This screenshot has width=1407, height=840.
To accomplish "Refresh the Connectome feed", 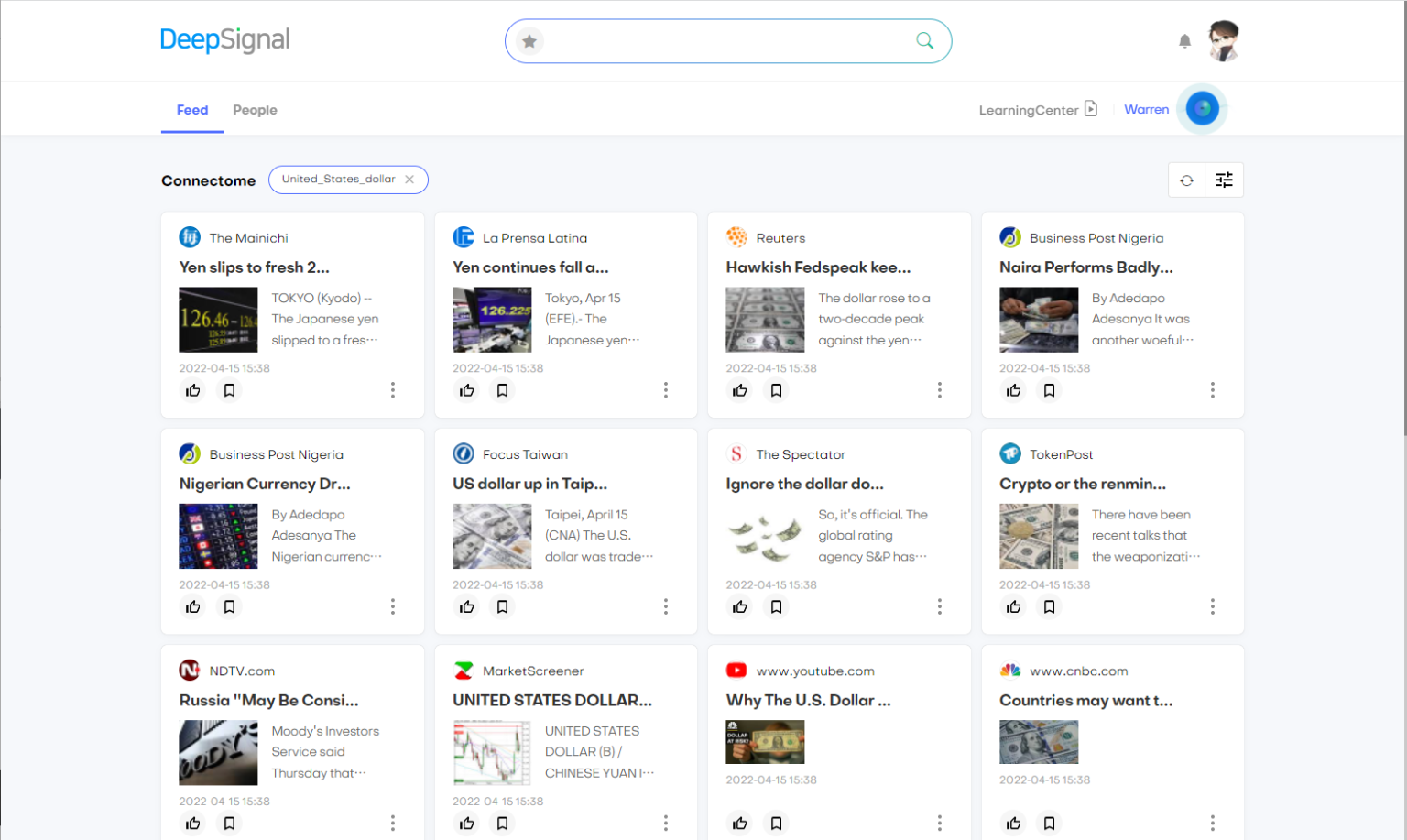I will coord(1186,180).
